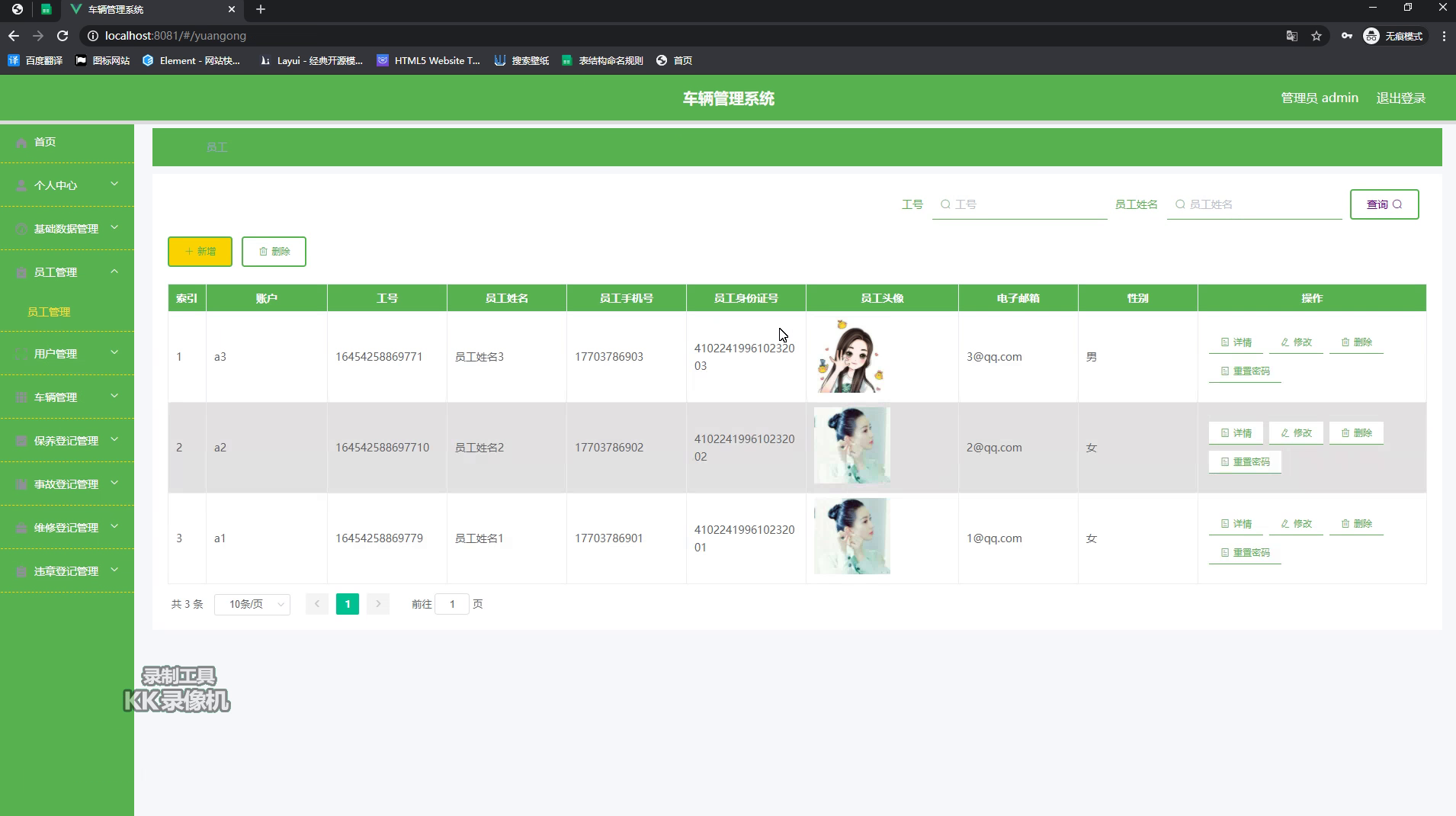Click the browser forward arrow
1456x816 pixels.
coord(38,36)
